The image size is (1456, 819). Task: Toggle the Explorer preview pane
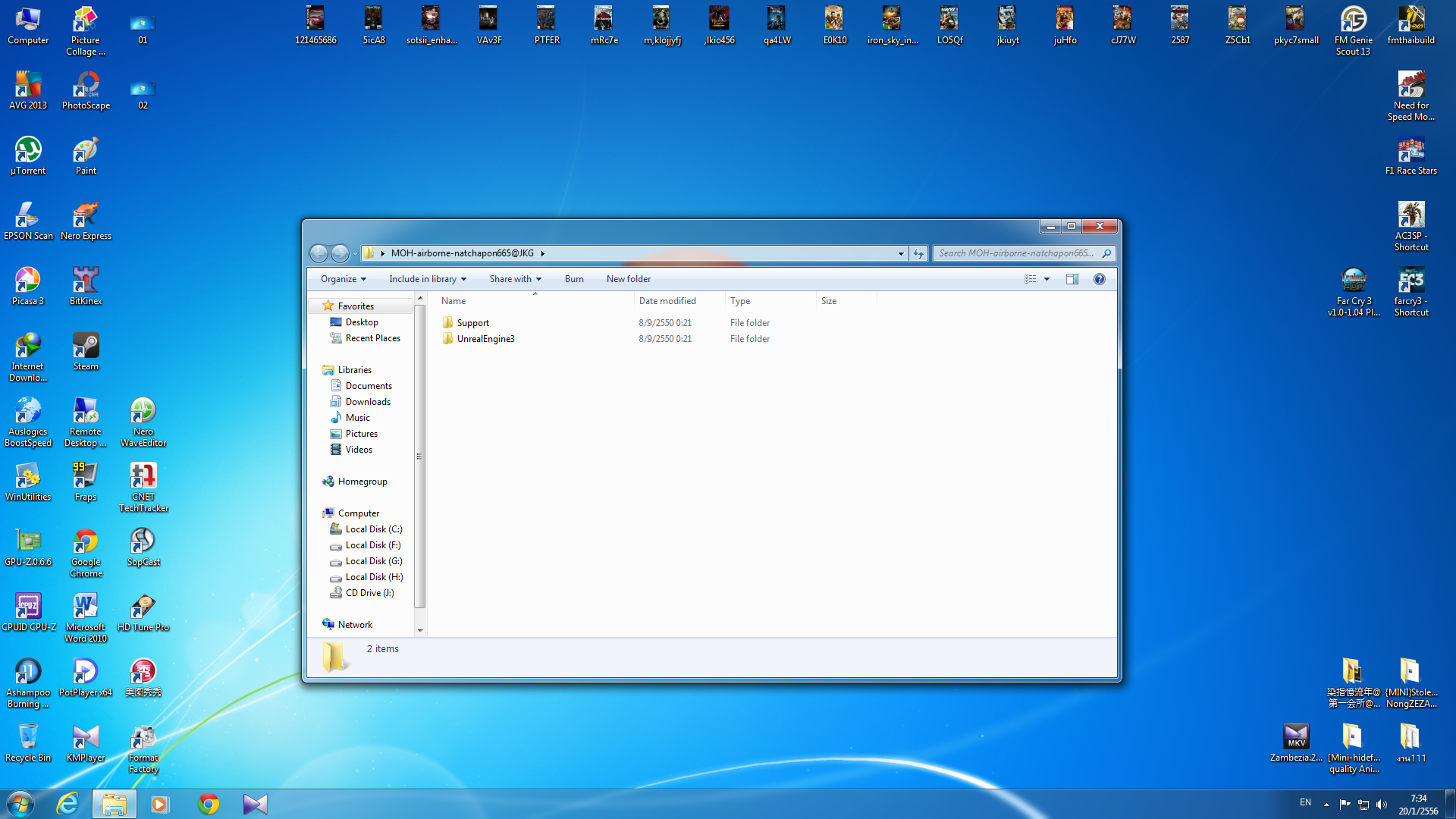[x=1072, y=279]
